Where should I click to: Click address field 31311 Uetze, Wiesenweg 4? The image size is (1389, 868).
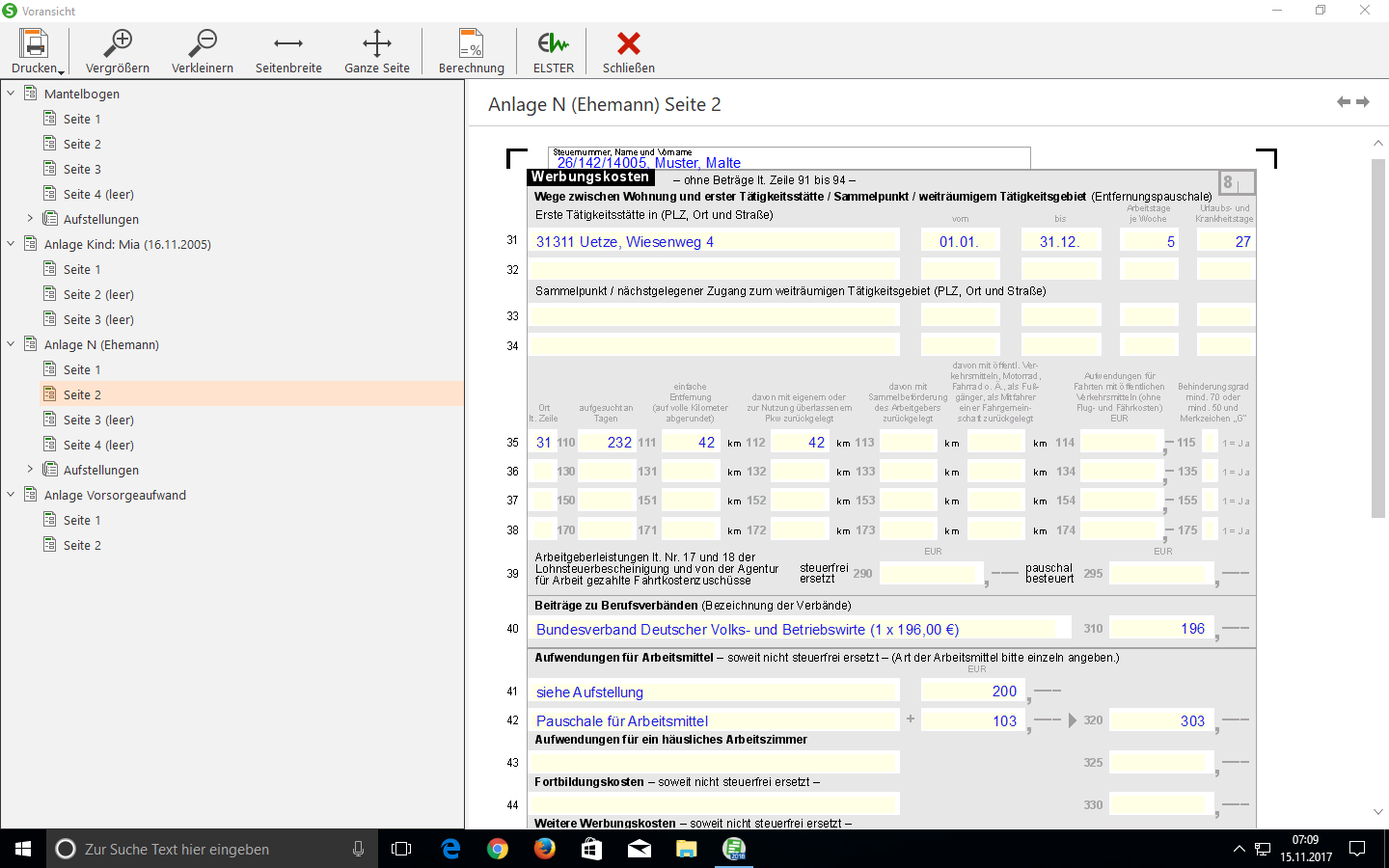[714, 241]
